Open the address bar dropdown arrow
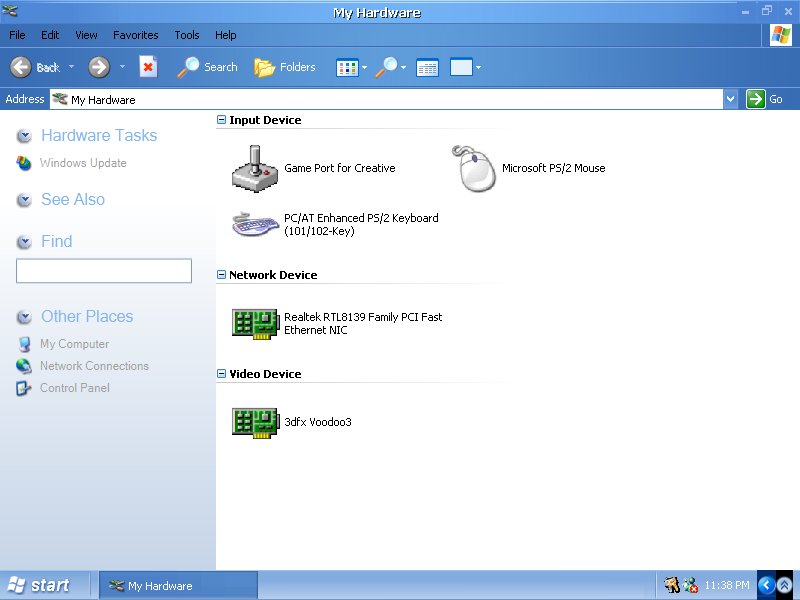This screenshot has height=600, width=800. tap(730, 99)
